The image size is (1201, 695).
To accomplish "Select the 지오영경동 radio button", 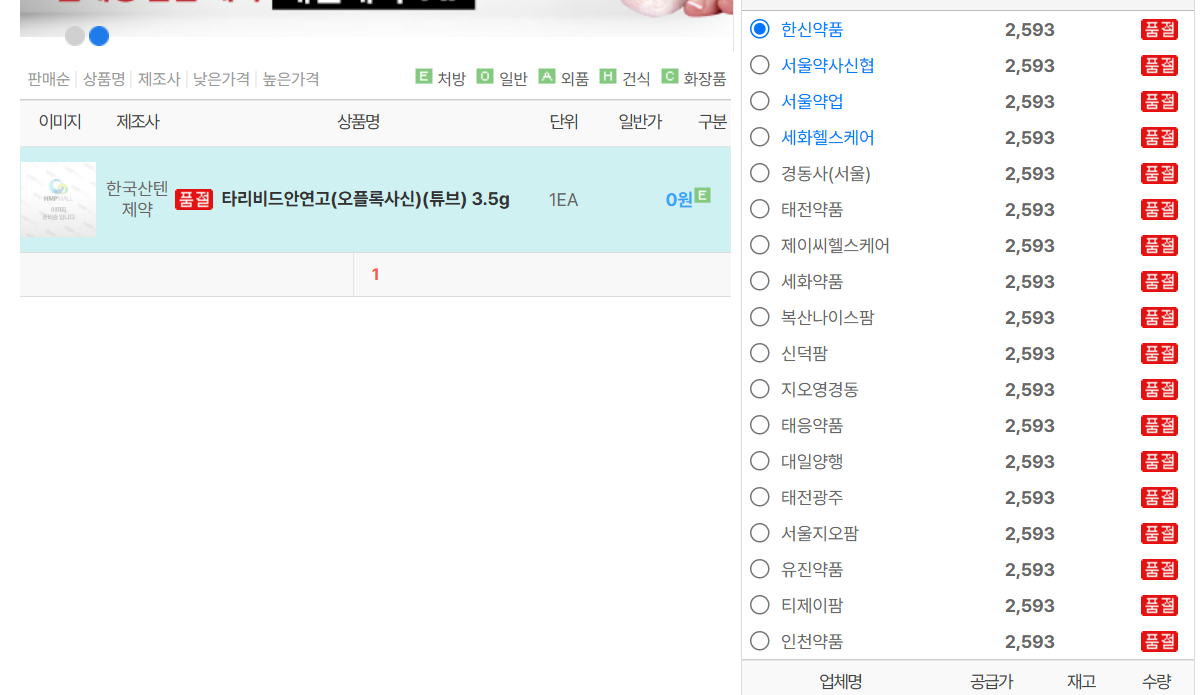I will click(x=760, y=389).
